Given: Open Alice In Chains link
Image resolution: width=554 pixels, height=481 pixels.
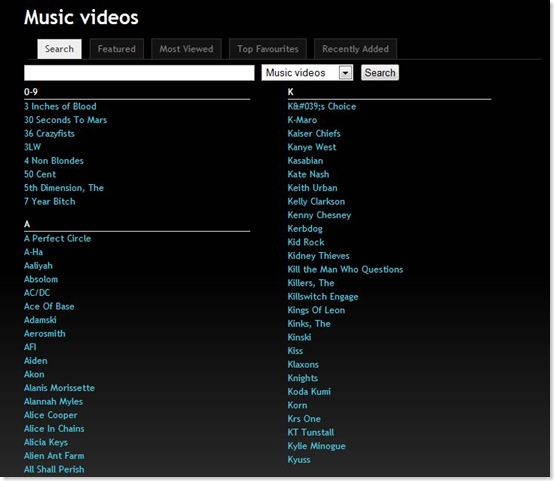Looking at the screenshot, I should click(x=54, y=429).
